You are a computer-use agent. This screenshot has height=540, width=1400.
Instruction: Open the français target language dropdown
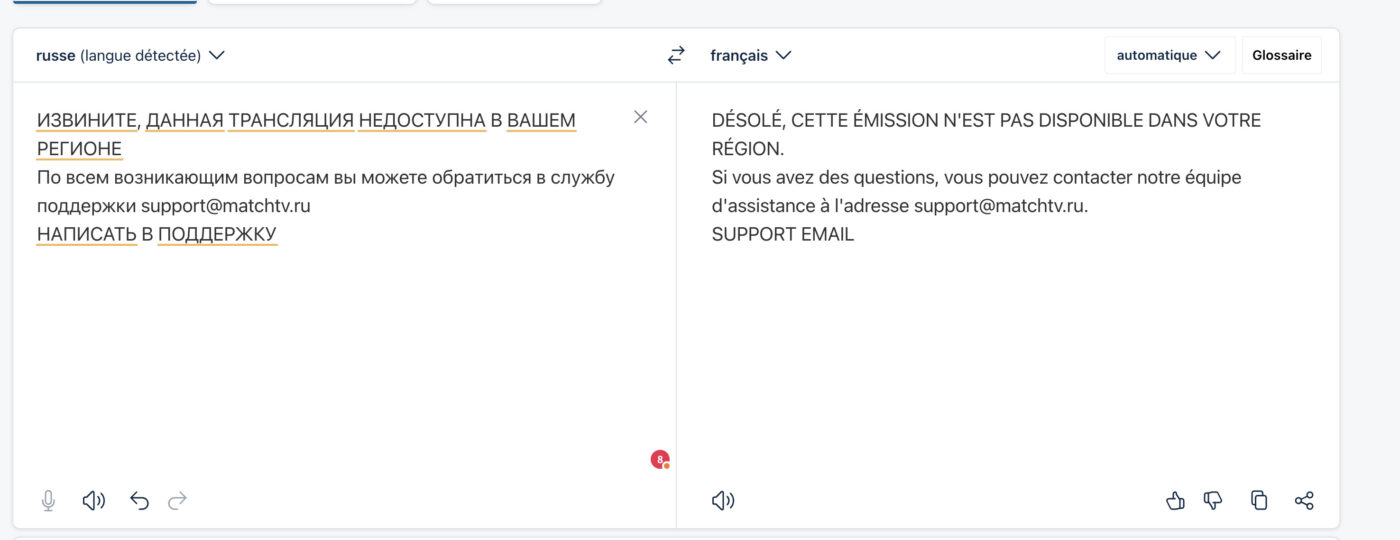pyautogui.click(x=750, y=56)
